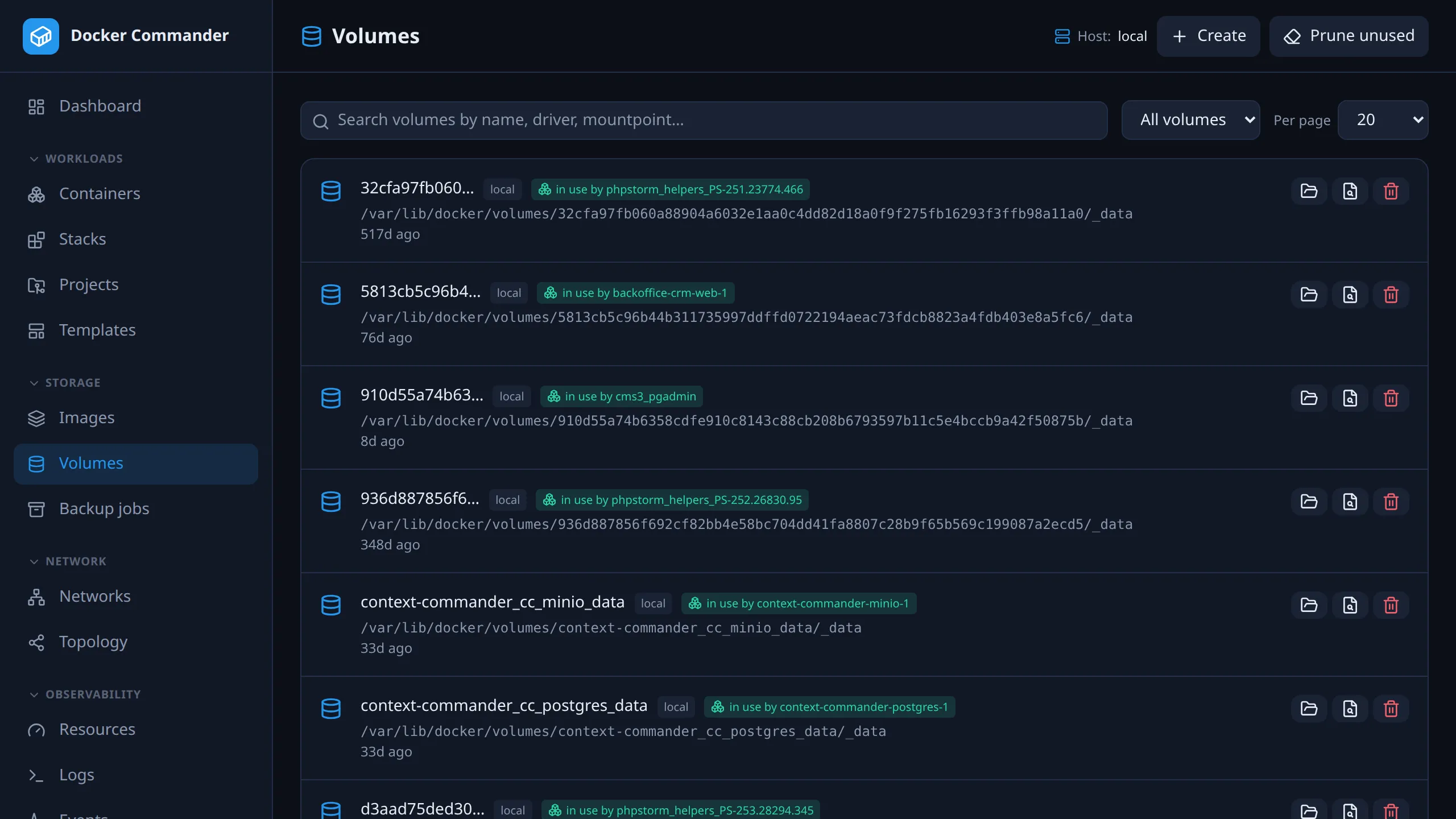1456x819 pixels.
Task: Navigate to Images
Action: click(136, 418)
